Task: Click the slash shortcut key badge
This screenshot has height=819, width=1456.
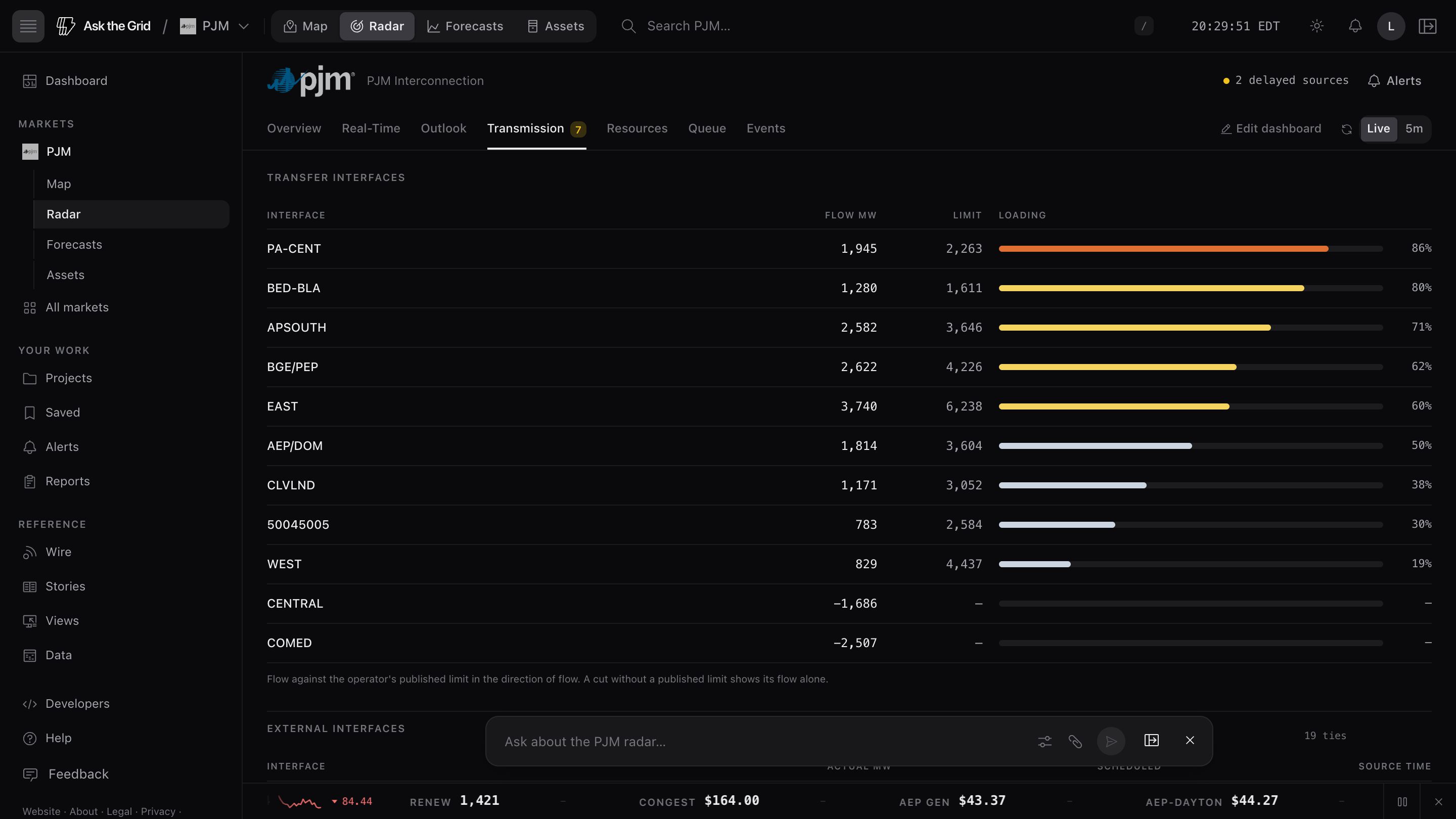Action: point(1144,26)
